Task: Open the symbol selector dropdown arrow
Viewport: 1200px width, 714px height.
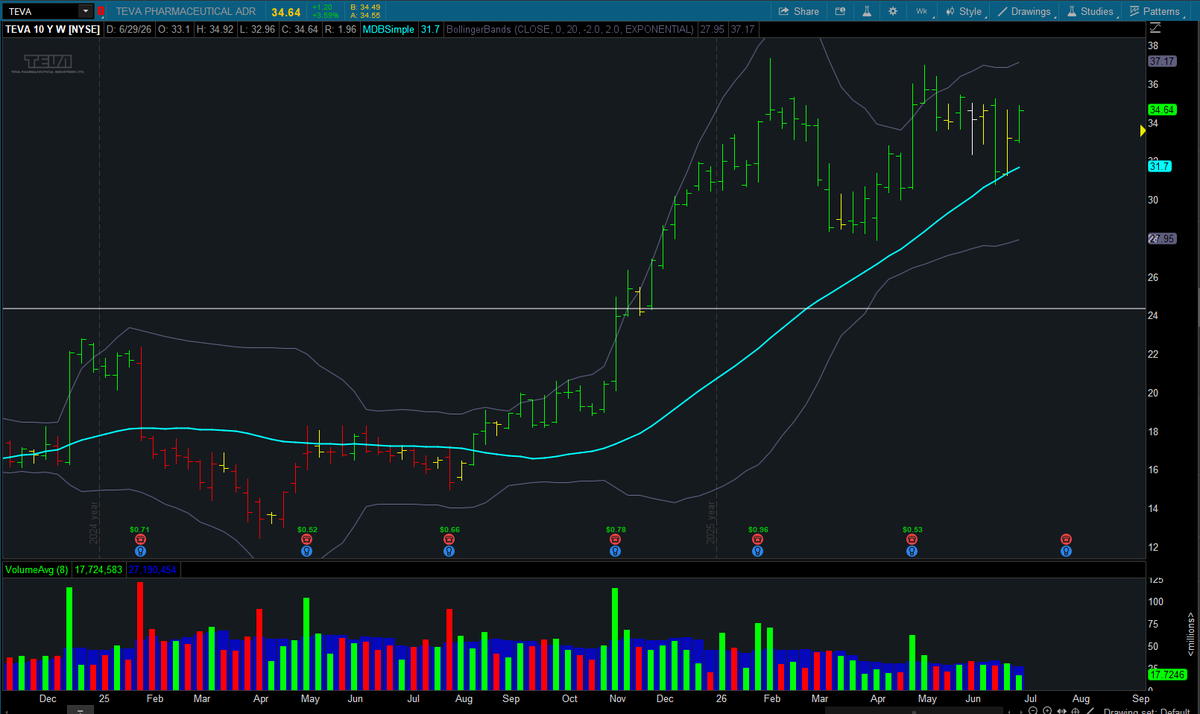Action: (x=85, y=11)
